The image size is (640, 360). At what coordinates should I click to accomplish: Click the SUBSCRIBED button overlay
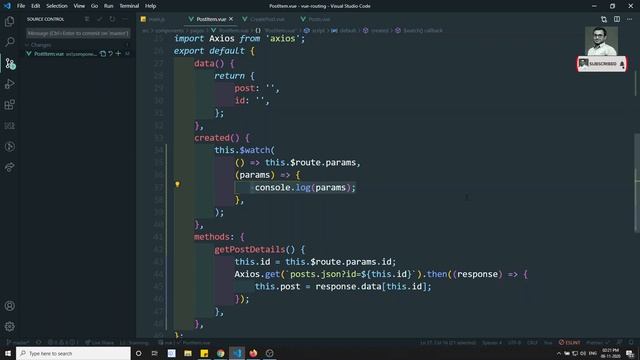pos(602,64)
